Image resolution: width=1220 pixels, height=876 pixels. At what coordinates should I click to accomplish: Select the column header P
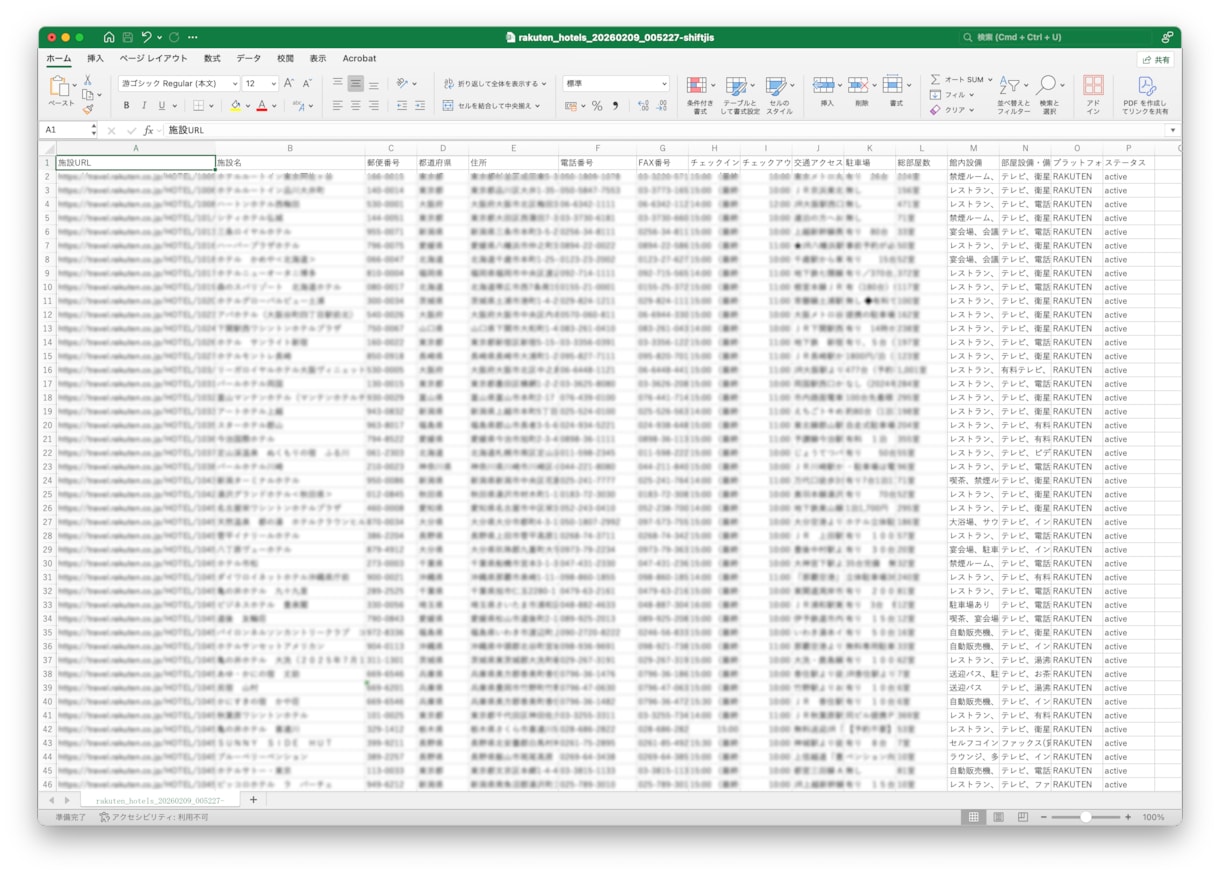click(x=1128, y=148)
